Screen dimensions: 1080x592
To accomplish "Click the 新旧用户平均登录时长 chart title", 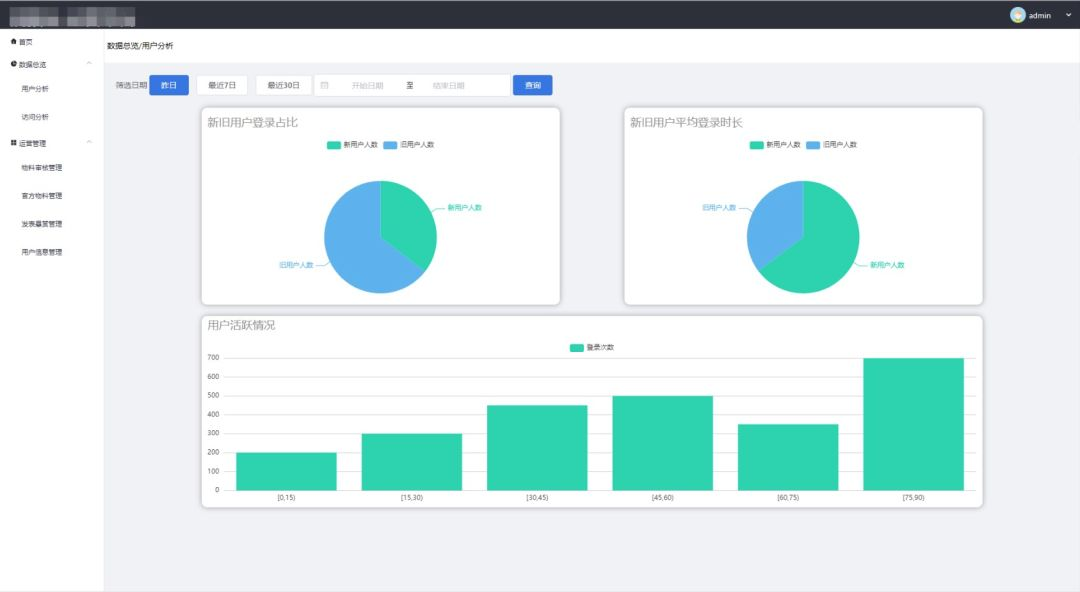I will click(686, 123).
